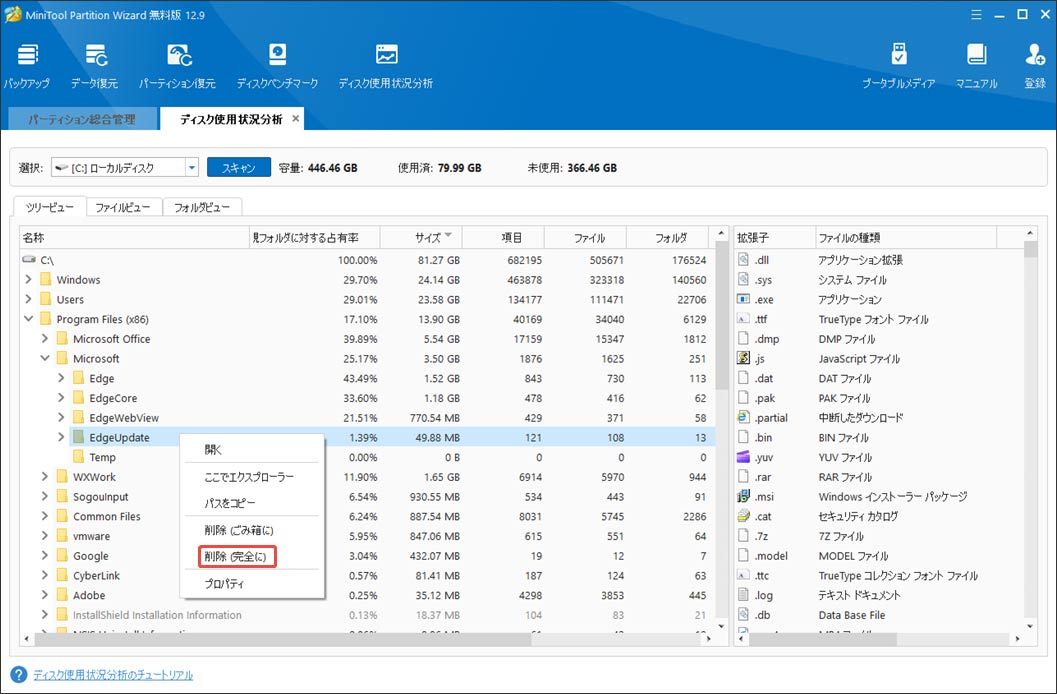Choose 開く from context menu

click(251, 449)
